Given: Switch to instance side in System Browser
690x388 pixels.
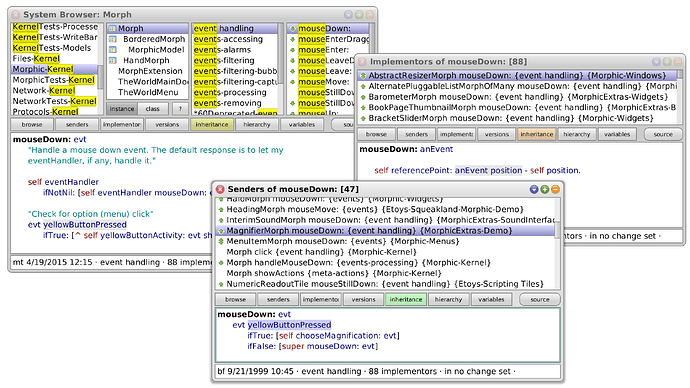Looking at the screenshot, I should point(122,109).
